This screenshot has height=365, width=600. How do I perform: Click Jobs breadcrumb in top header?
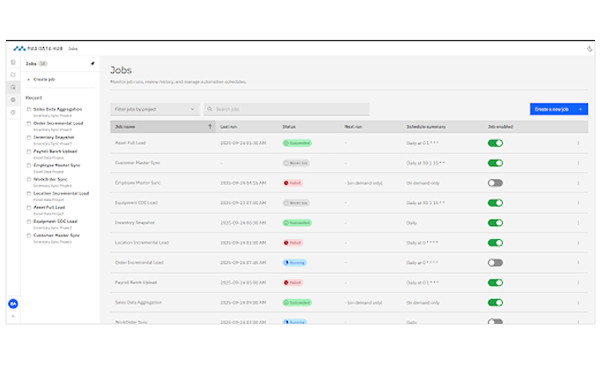[x=73, y=49]
